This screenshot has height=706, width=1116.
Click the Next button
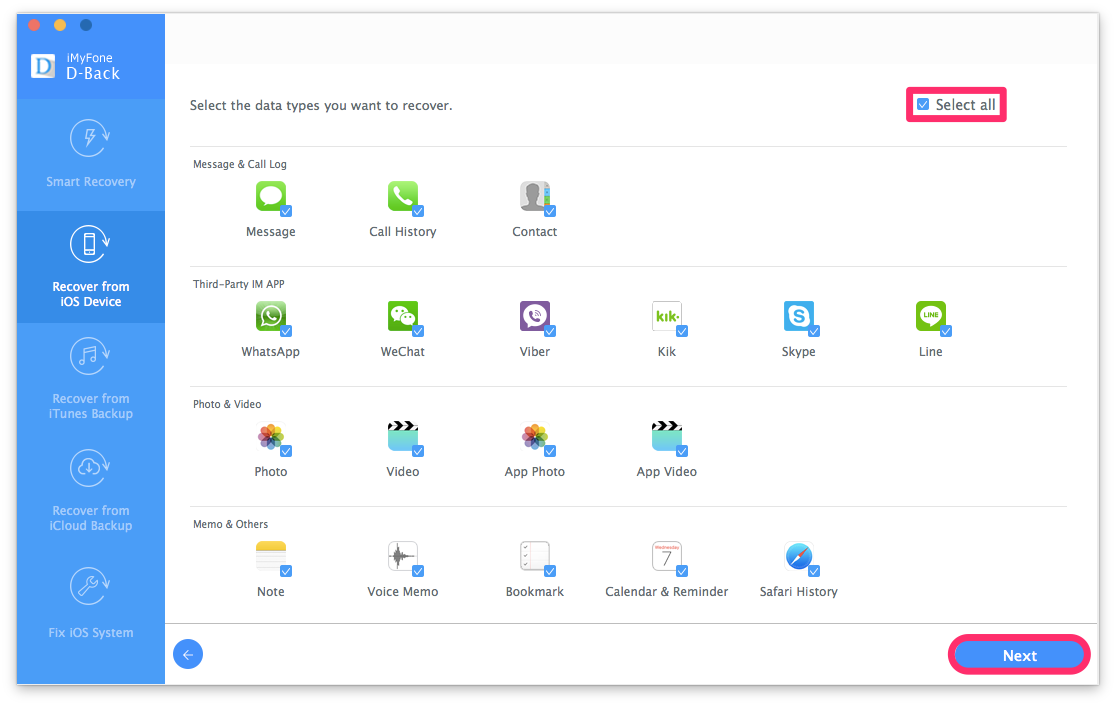(1019, 655)
